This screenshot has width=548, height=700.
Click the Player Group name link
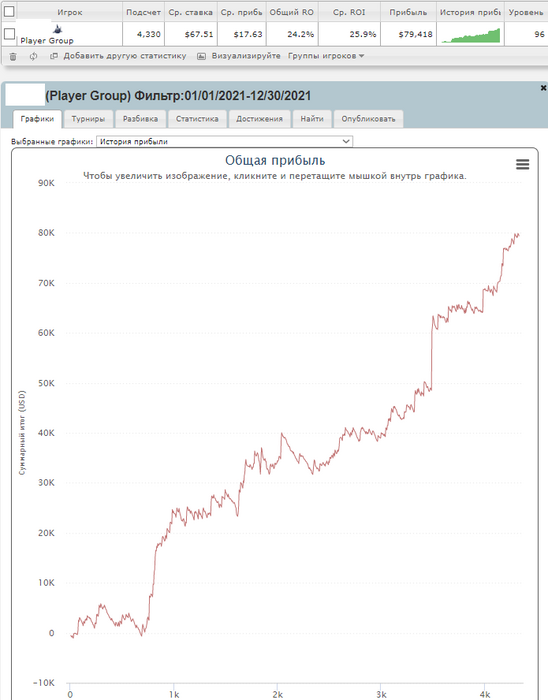click(47, 41)
